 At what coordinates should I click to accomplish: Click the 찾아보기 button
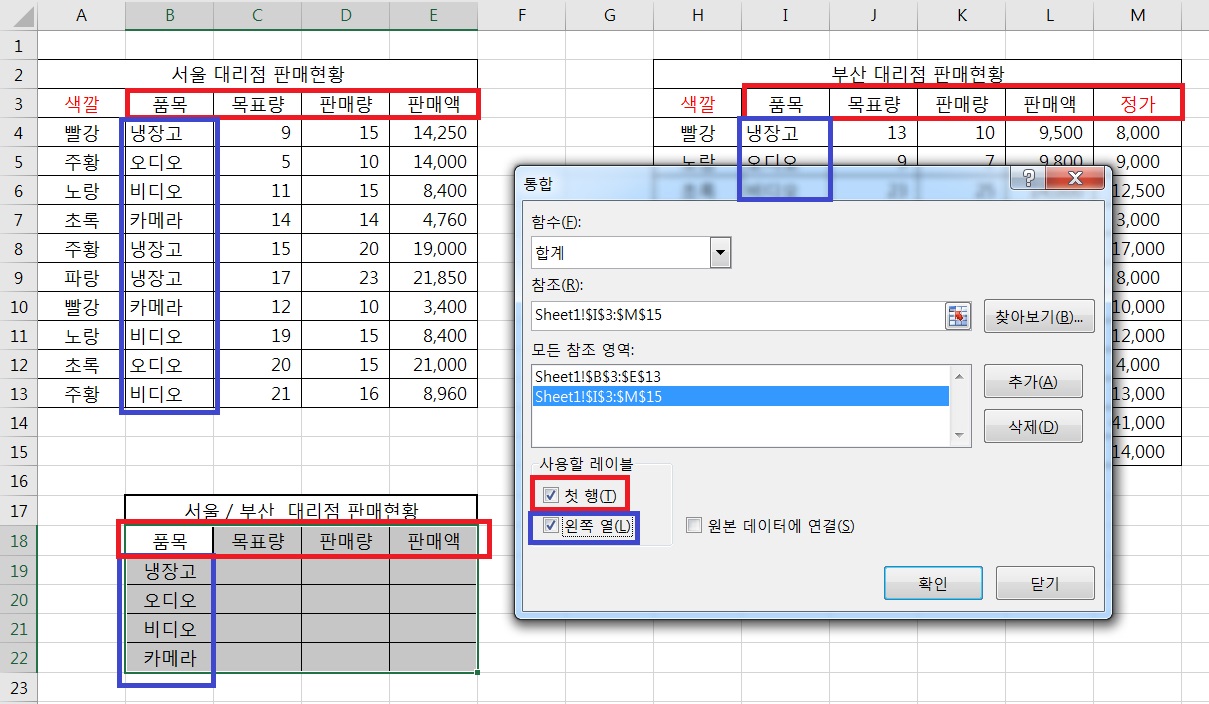pos(1039,316)
